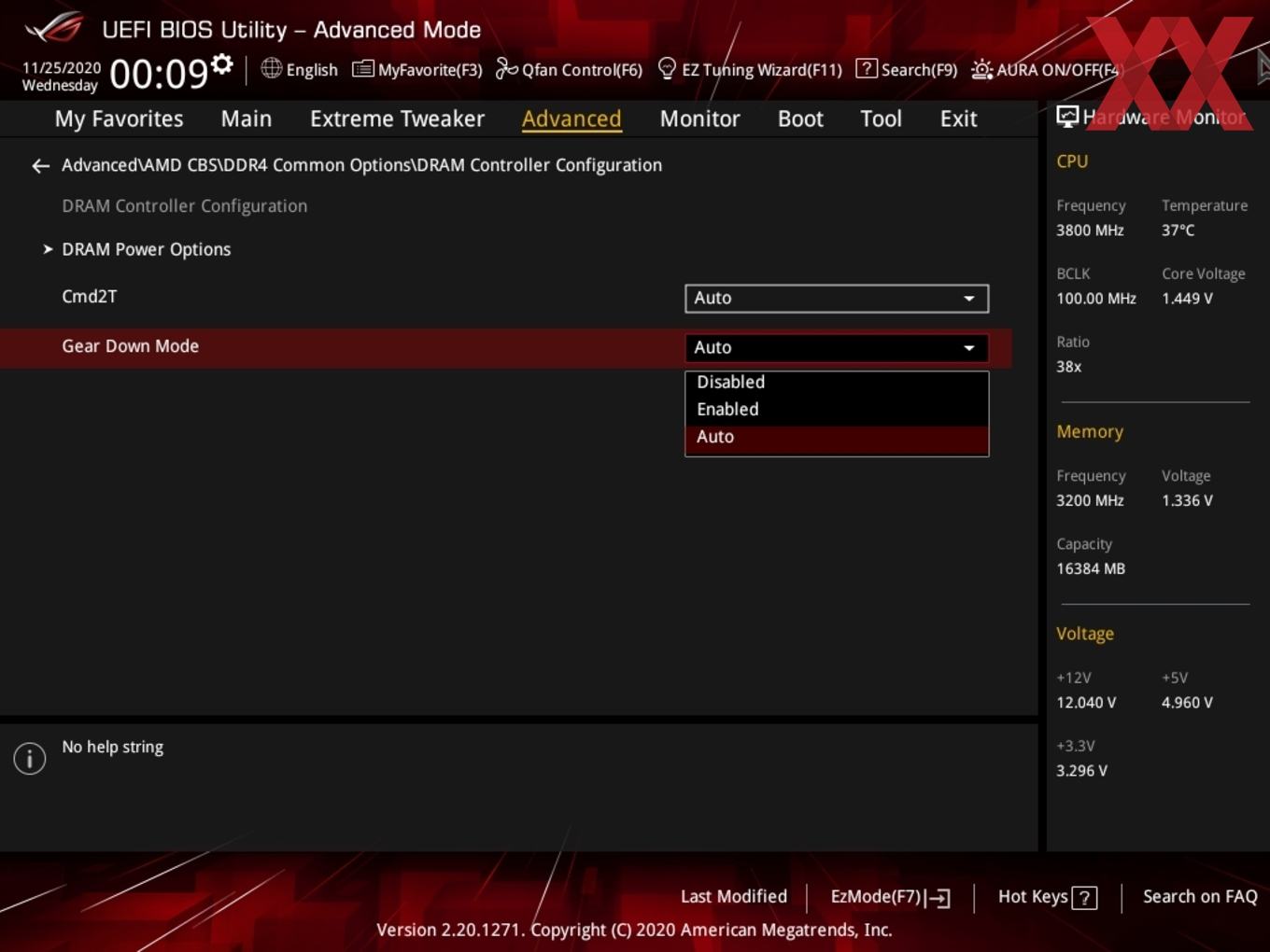Open the Cmd2T dropdown
The height and width of the screenshot is (952, 1270).
837,298
